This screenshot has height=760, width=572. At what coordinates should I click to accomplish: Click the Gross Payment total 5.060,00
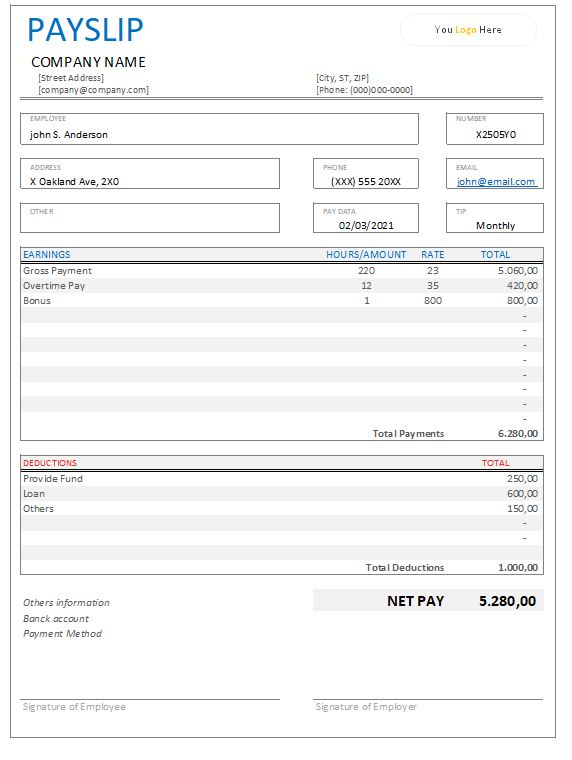(518, 271)
